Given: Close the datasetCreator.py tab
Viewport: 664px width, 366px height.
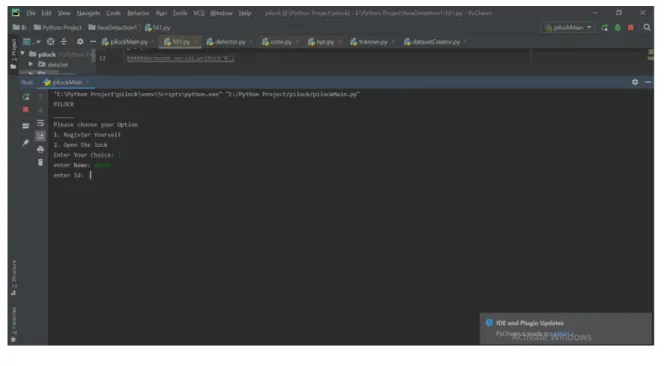Looking at the screenshot, I should (465, 42).
